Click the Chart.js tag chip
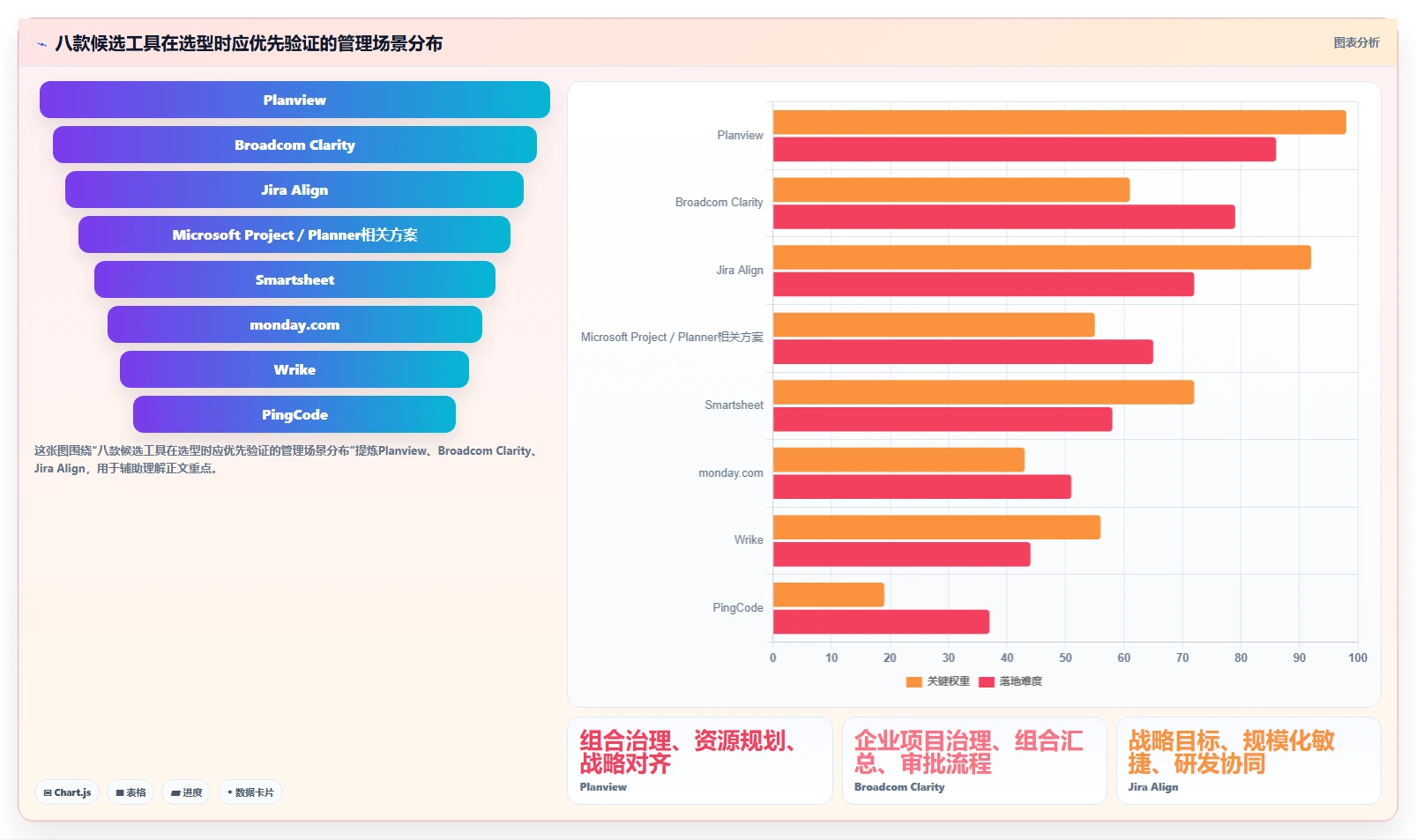 click(x=67, y=792)
